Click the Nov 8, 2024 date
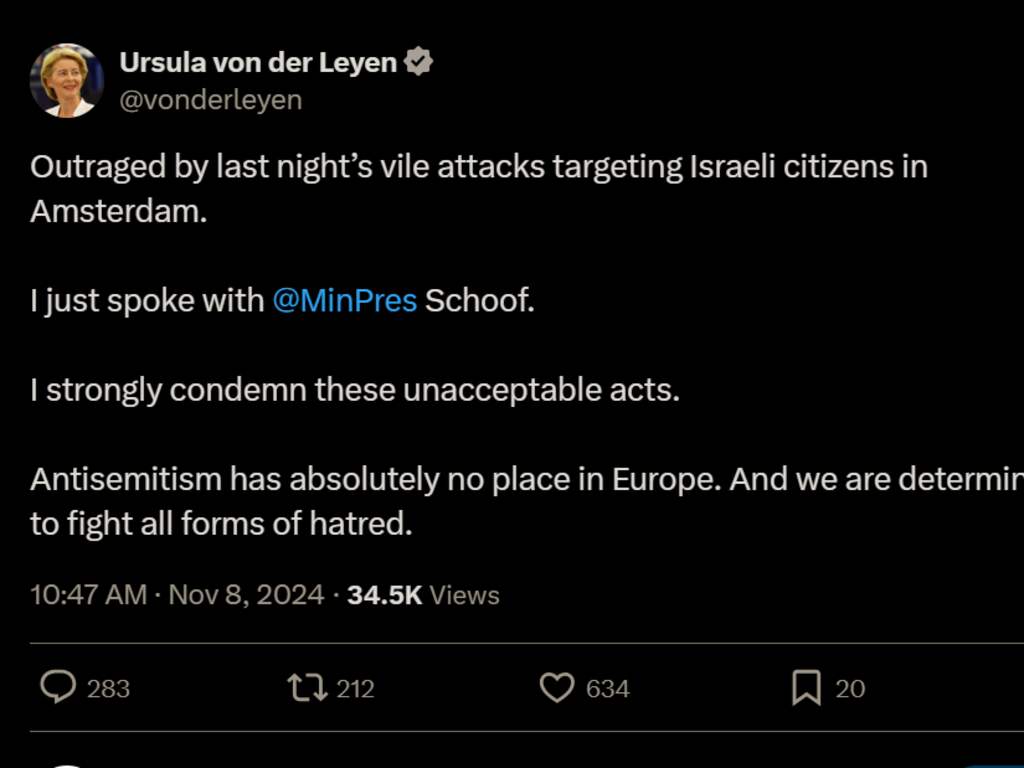1024x768 pixels. [246, 595]
